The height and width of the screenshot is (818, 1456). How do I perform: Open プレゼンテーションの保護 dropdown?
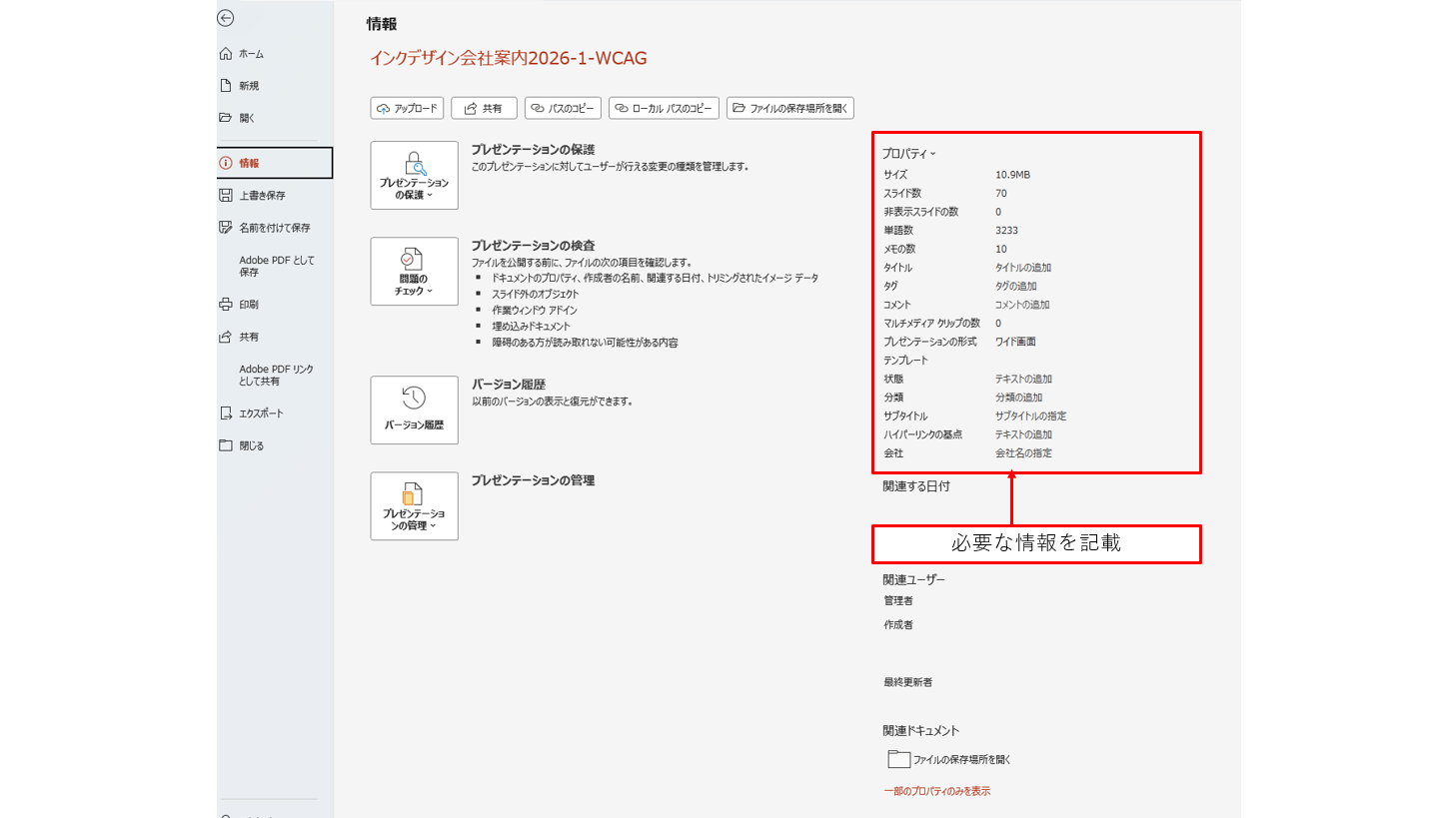click(414, 176)
